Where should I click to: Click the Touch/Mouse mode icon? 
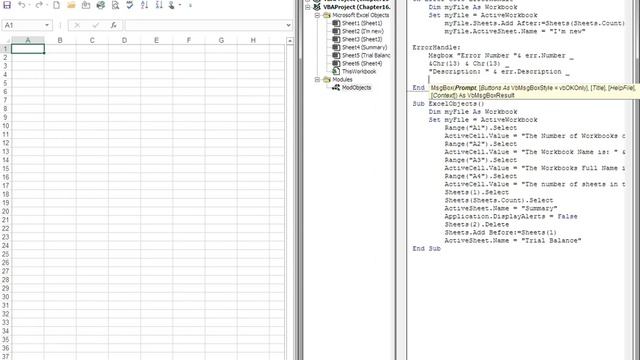(x=172, y=5)
